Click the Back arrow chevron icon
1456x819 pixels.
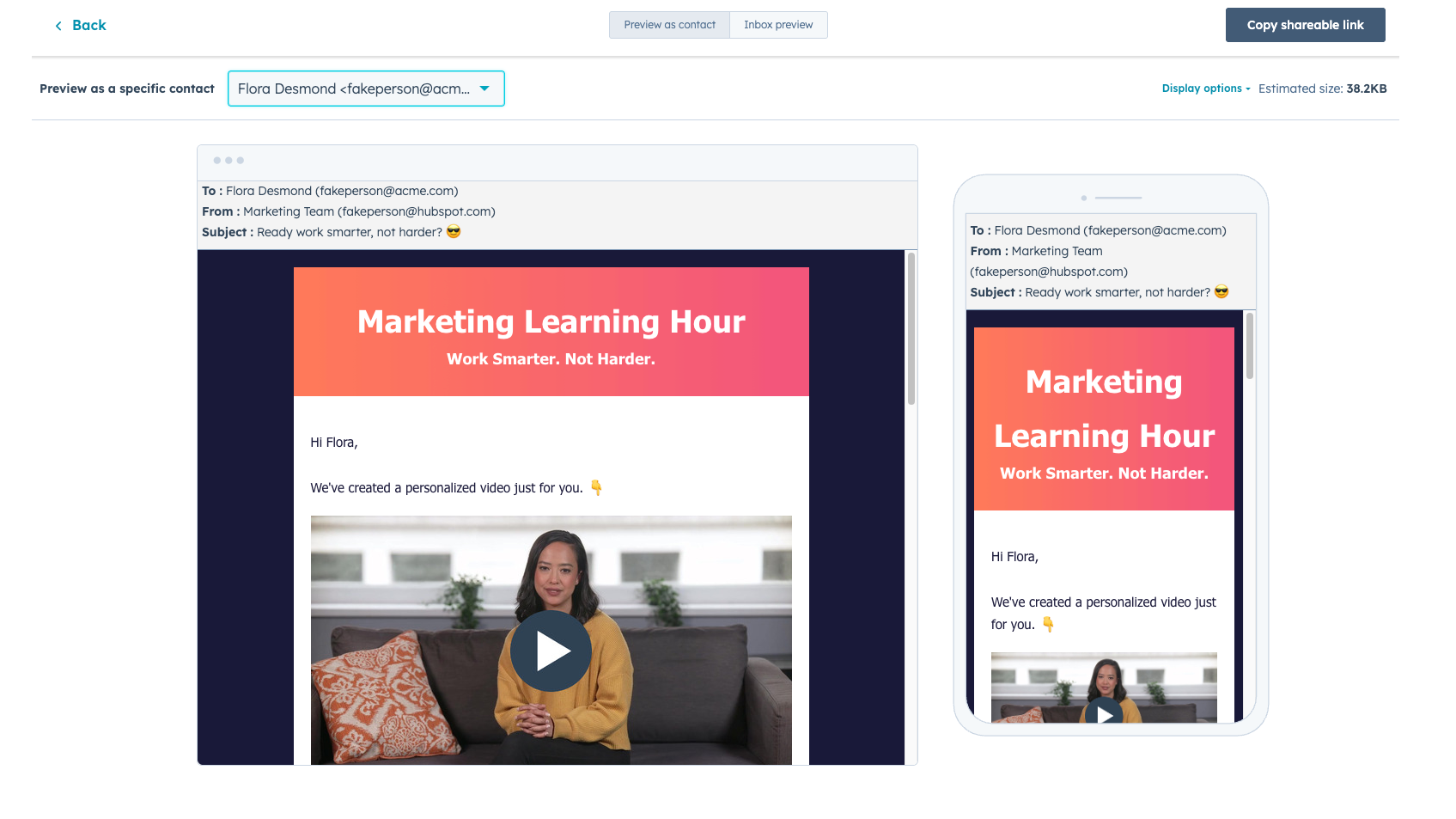click(58, 26)
